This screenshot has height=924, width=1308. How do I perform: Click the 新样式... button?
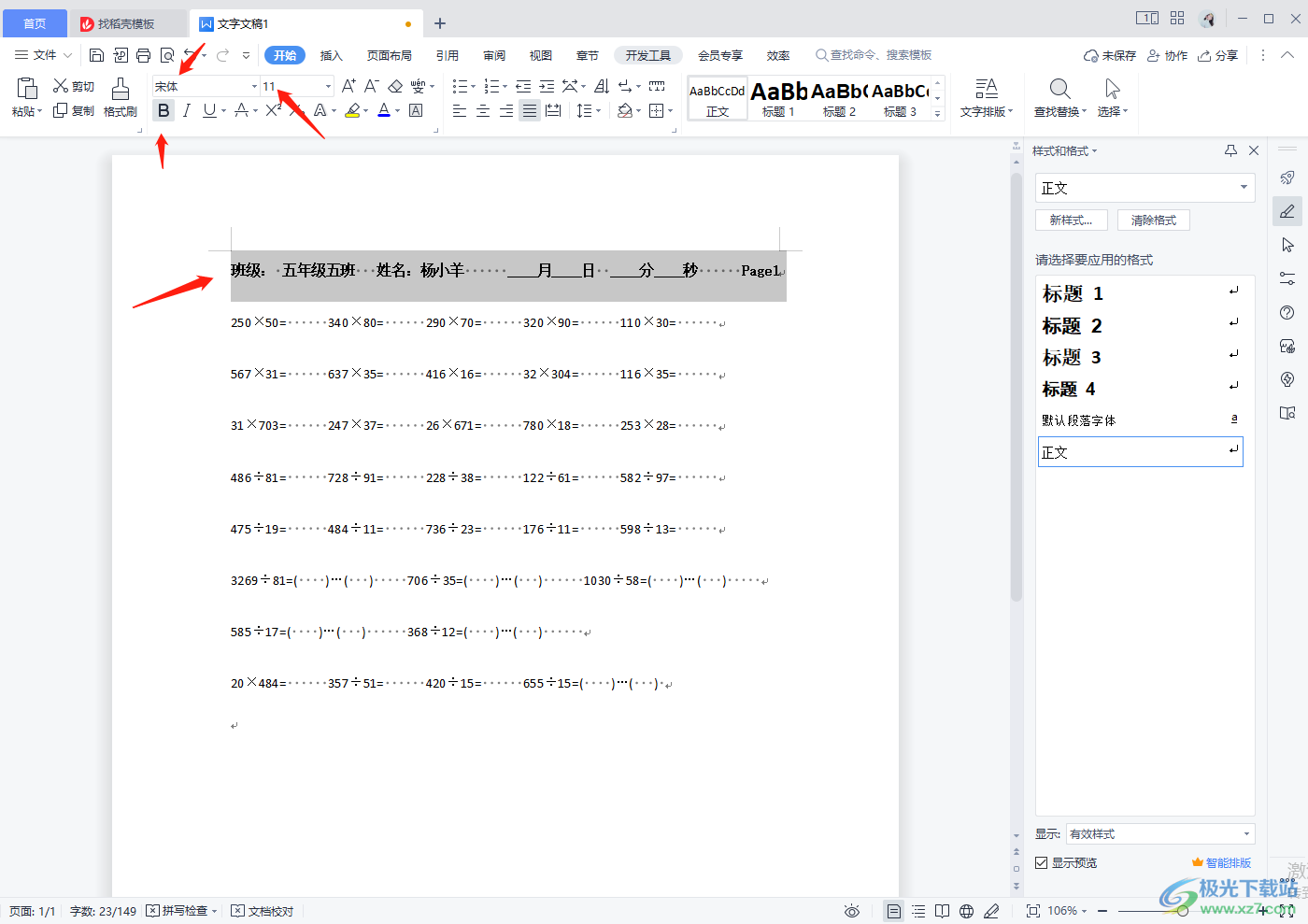pos(1071,220)
